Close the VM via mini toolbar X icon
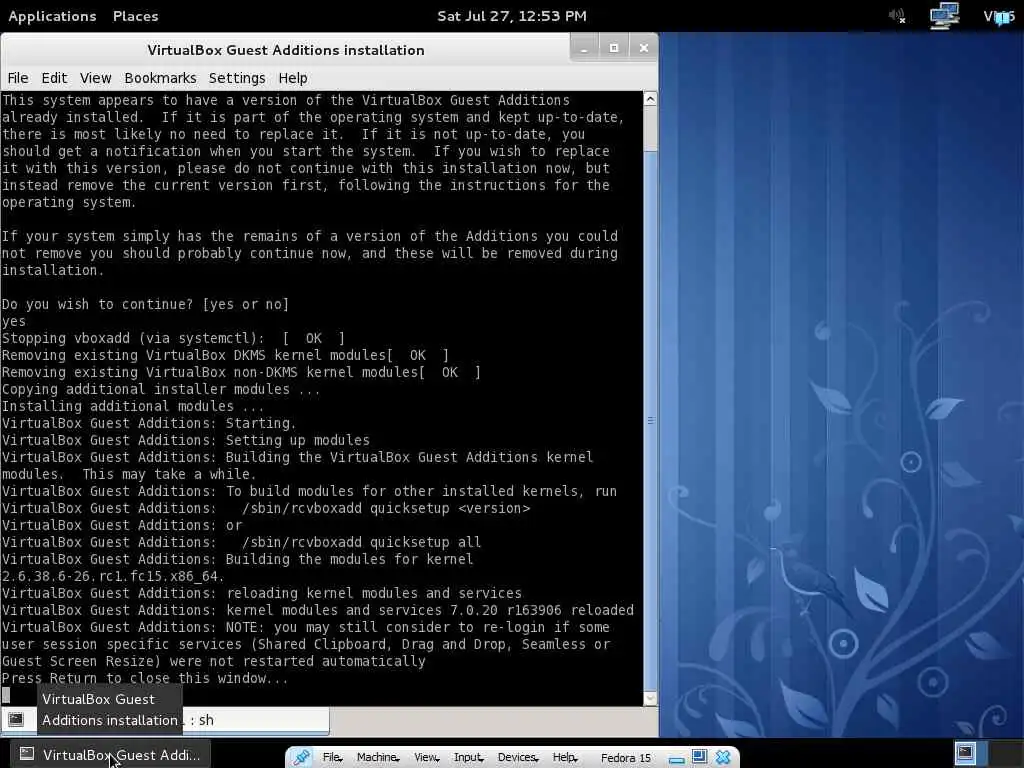 coord(722,757)
